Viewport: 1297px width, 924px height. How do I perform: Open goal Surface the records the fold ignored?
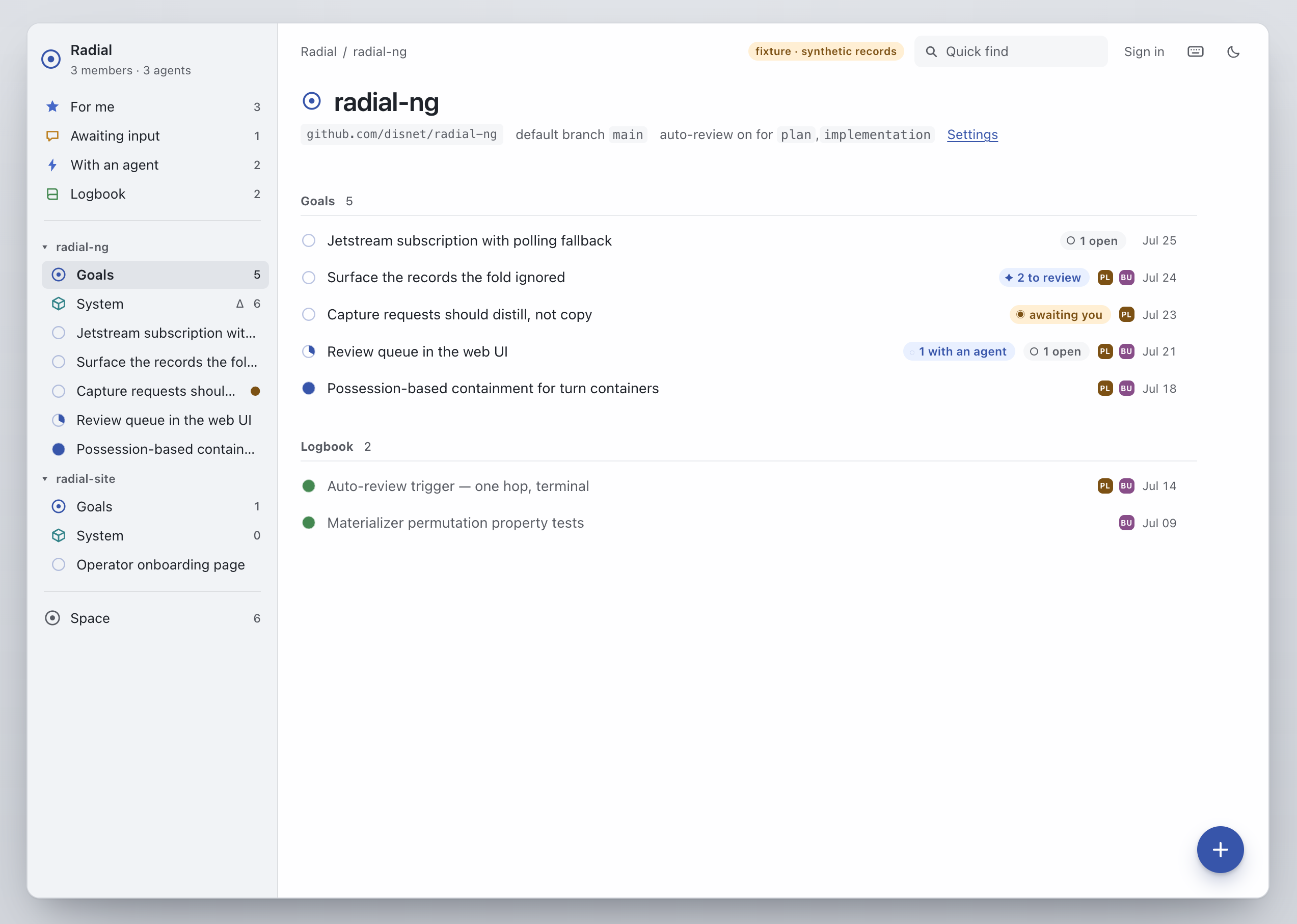point(446,278)
